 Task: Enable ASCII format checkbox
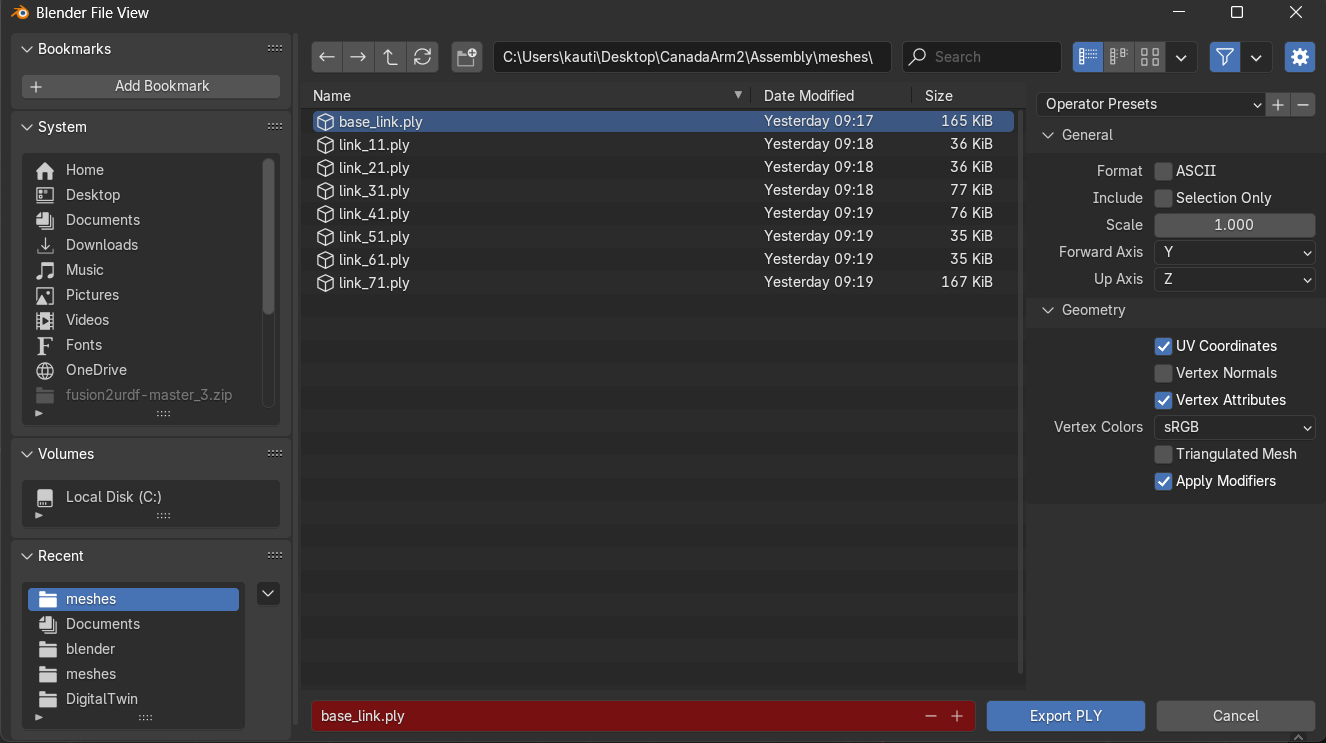(x=1163, y=171)
